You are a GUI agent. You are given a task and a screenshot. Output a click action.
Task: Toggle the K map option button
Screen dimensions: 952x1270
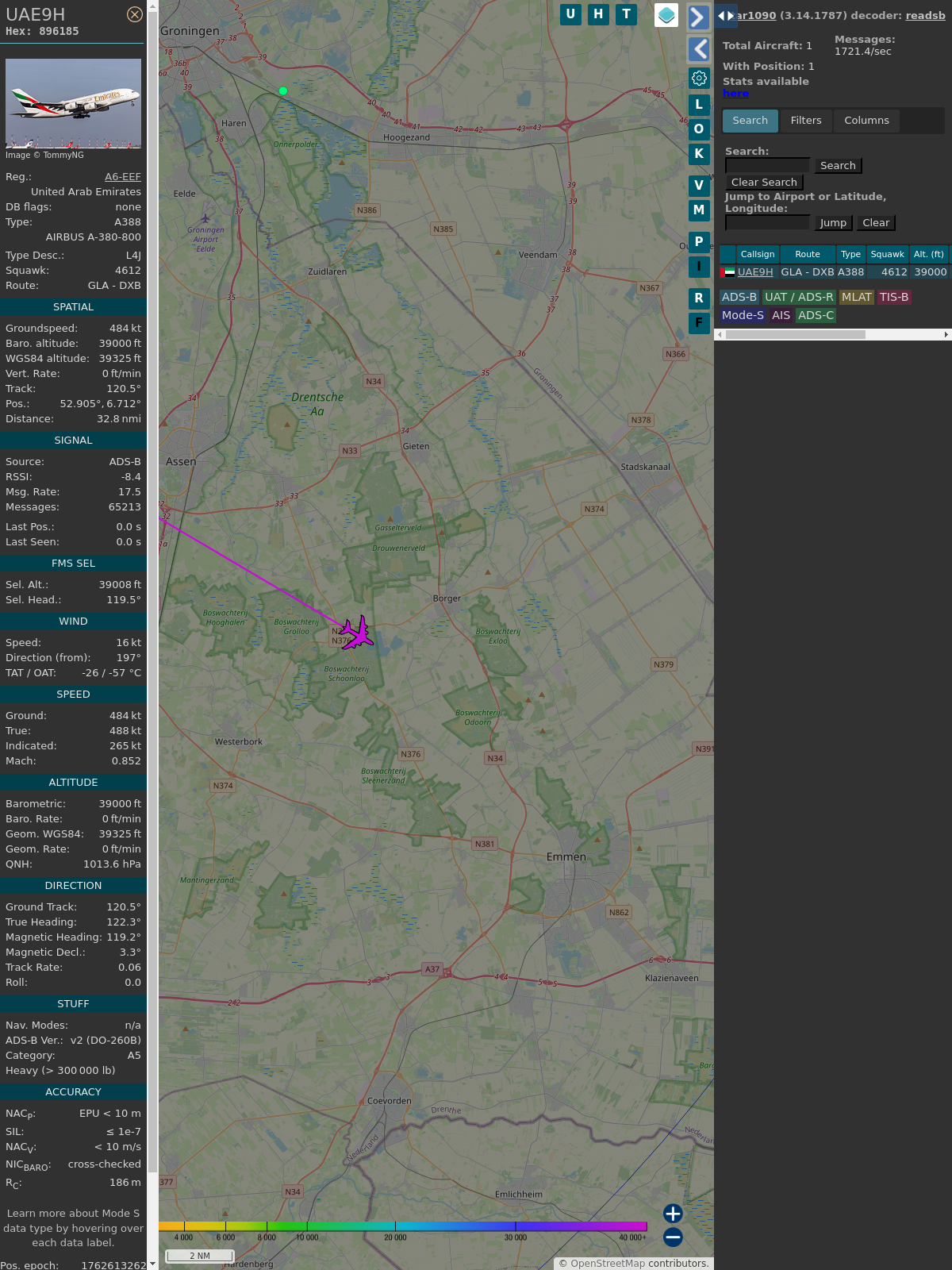click(x=699, y=154)
